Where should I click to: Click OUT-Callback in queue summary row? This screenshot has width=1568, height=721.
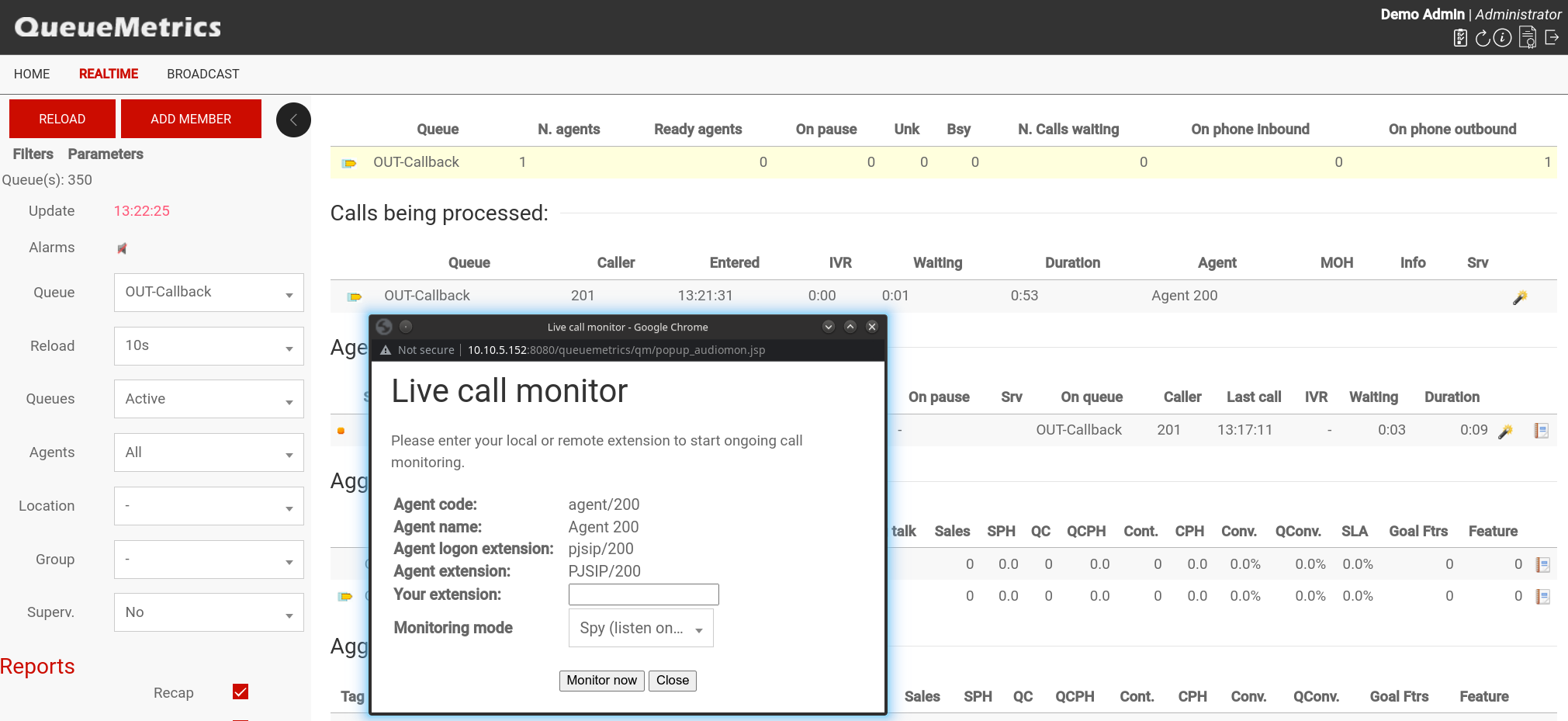point(416,162)
